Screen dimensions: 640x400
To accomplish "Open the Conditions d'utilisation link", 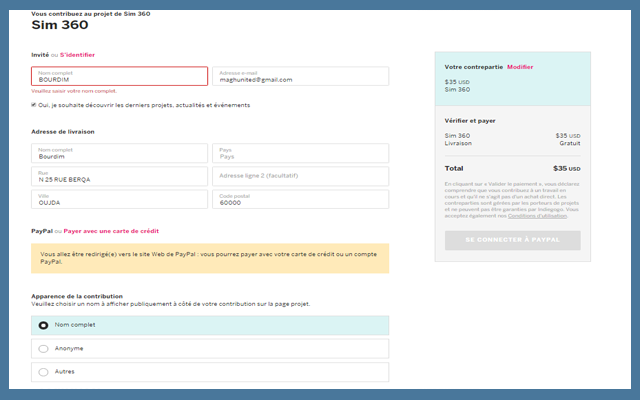I will 537,216.
